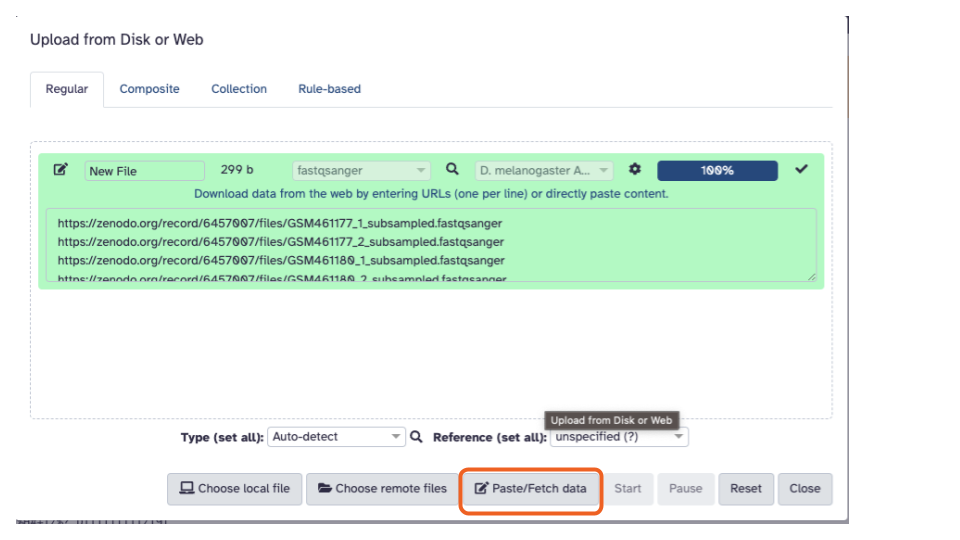The height and width of the screenshot is (540, 960).
Task: Click the 100% upload progress bar
Action: tap(717, 171)
